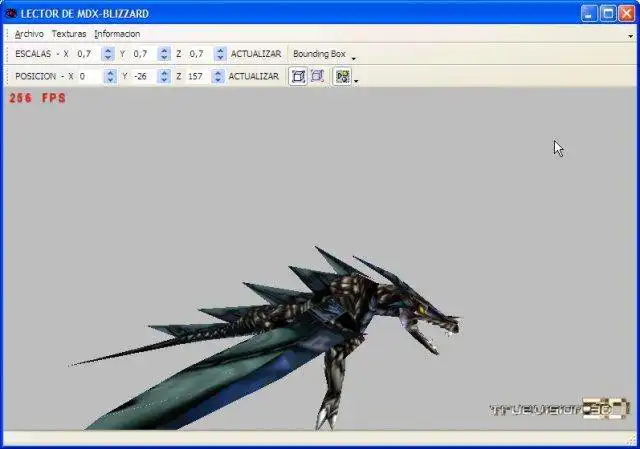The width and height of the screenshot is (640, 449).
Task: Click the scale Y spinner arrows
Action: (x=164, y=54)
